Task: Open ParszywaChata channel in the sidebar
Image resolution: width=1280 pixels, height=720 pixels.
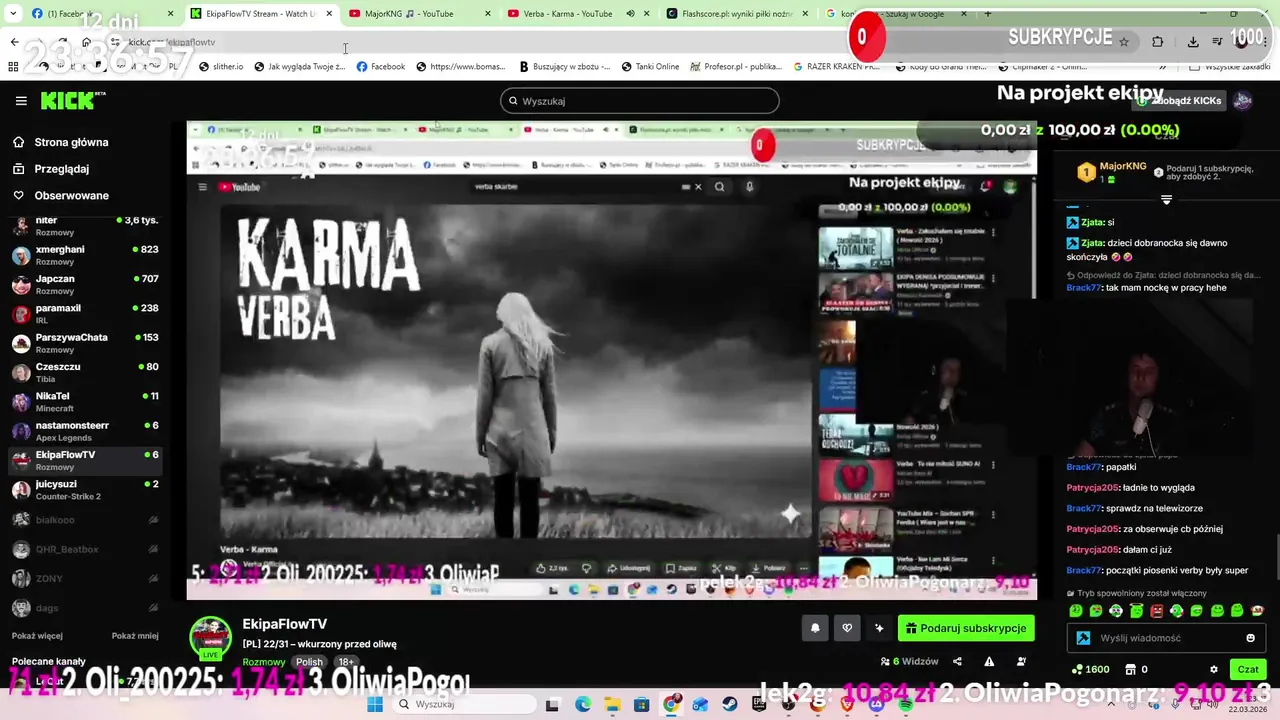Action: (x=85, y=343)
